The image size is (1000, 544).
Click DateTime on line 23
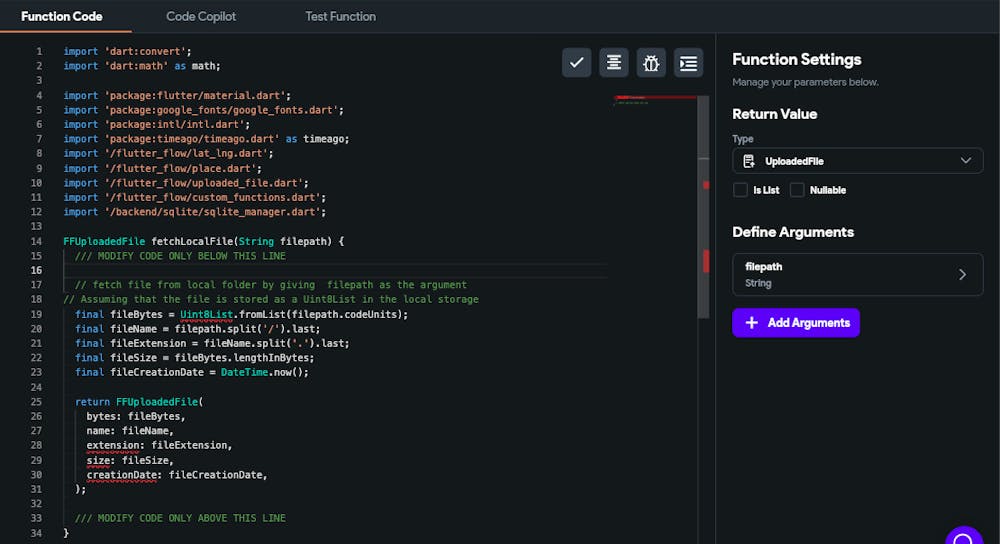click(244, 372)
